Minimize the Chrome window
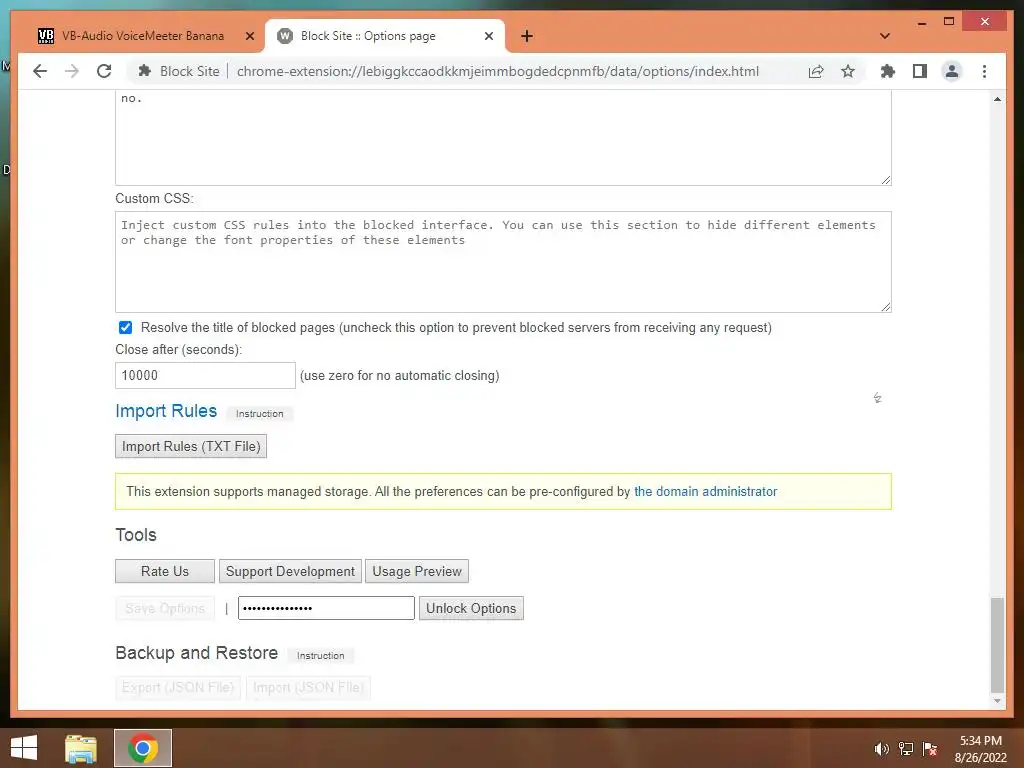The height and width of the screenshot is (768, 1024). (x=921, y=22)
